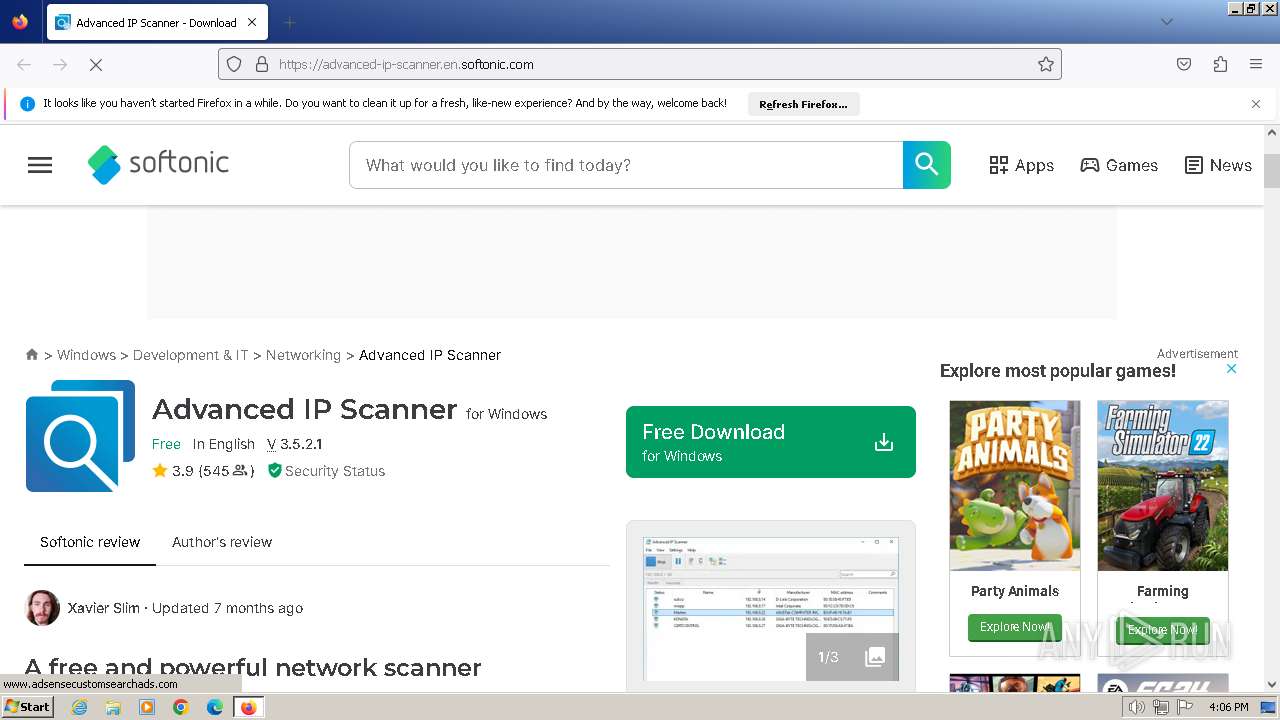The image size is (1280, 720).
Task: Open the Games section
Action: point(1119,165)
